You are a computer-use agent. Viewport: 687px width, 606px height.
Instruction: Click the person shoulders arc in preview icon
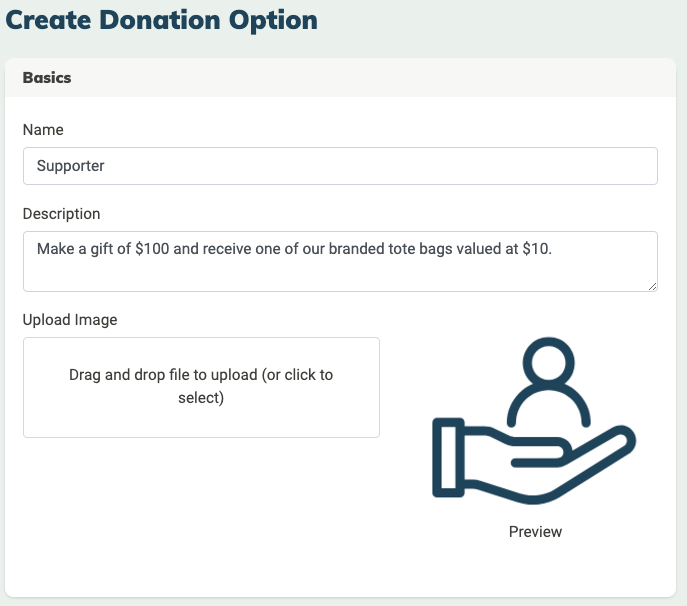coord(549,405)
